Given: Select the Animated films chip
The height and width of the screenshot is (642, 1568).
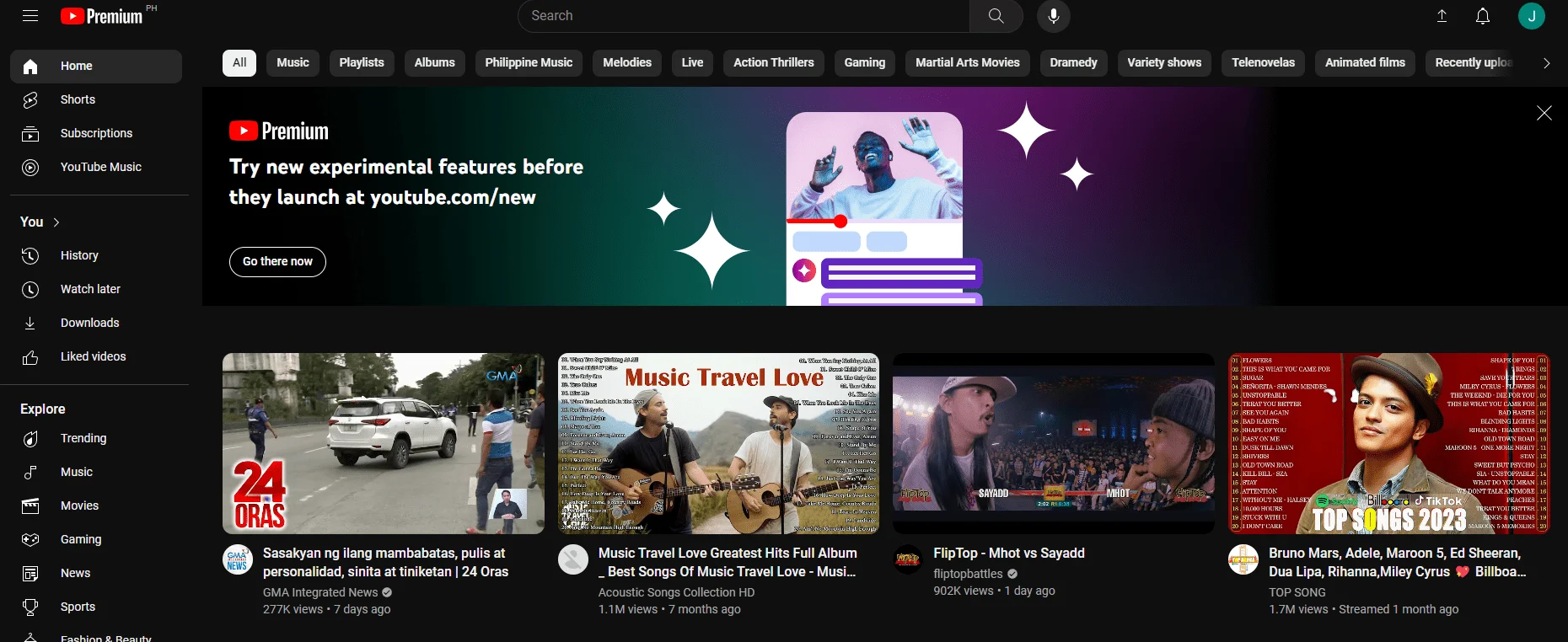Looking at the screenshot, I should 1365,63.
